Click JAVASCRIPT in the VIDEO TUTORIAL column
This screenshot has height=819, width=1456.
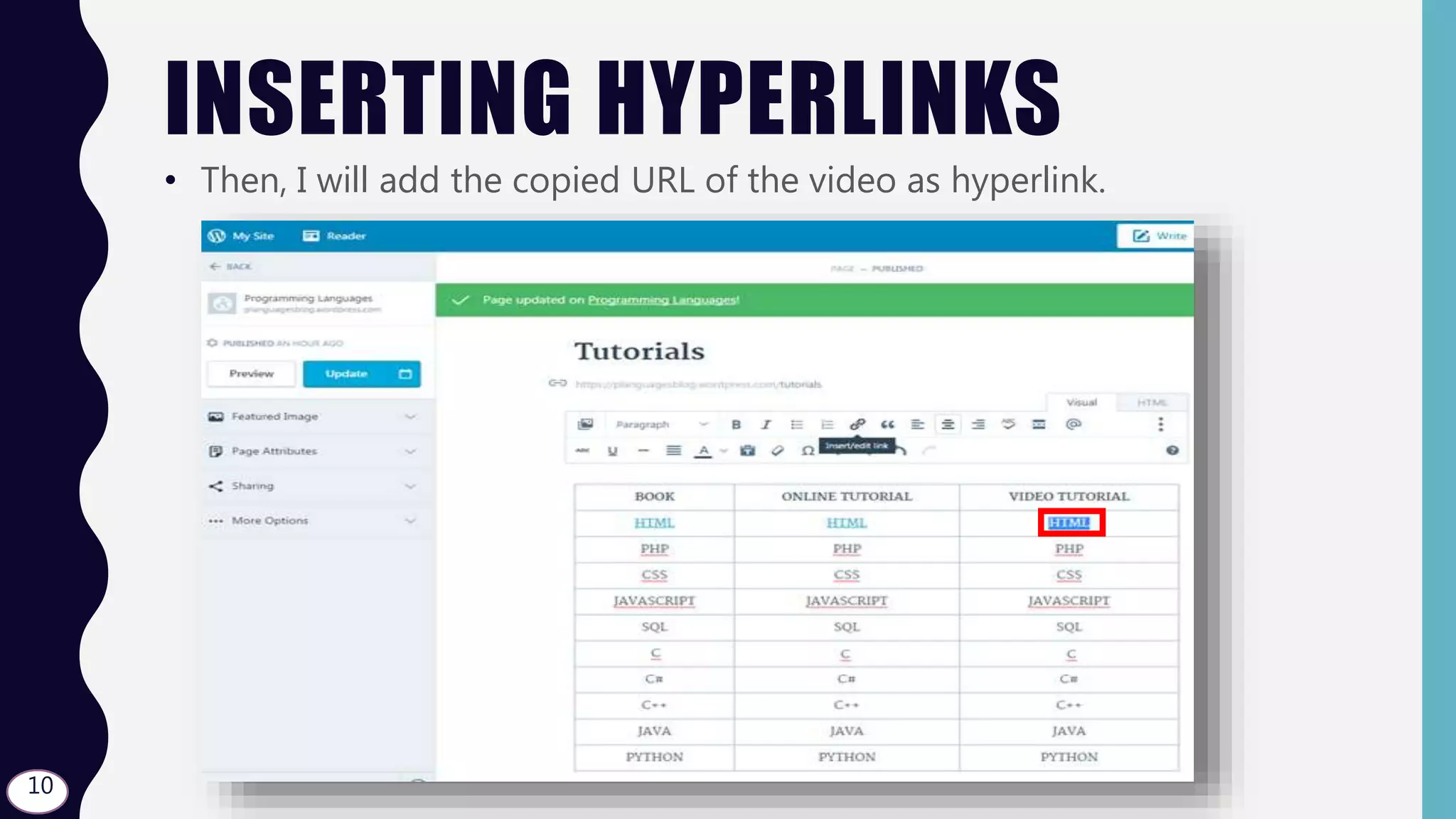point(1069,601)
